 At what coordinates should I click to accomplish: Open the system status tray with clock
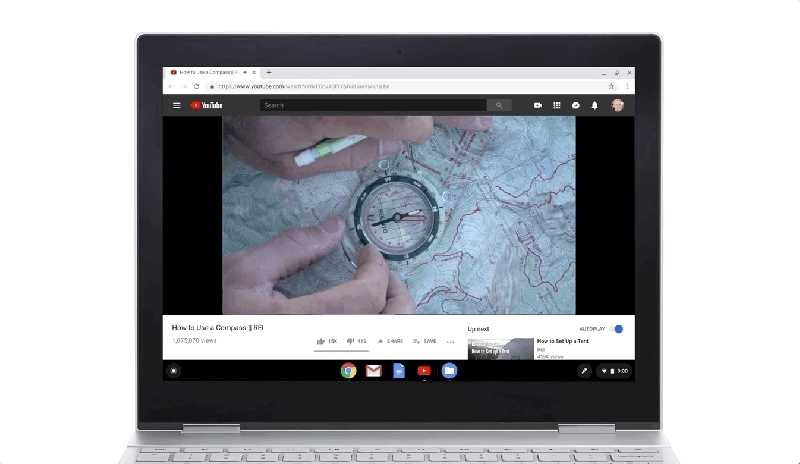(615, 371)
